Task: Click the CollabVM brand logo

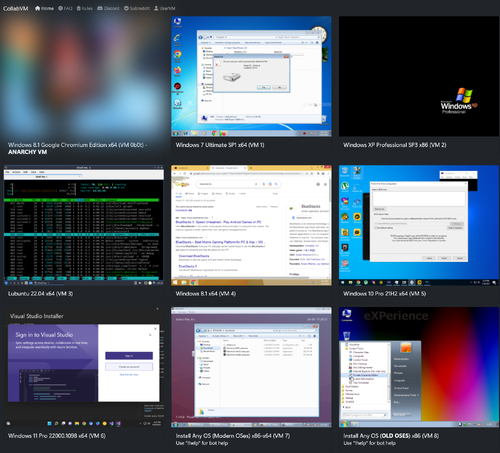Action: 16,8
